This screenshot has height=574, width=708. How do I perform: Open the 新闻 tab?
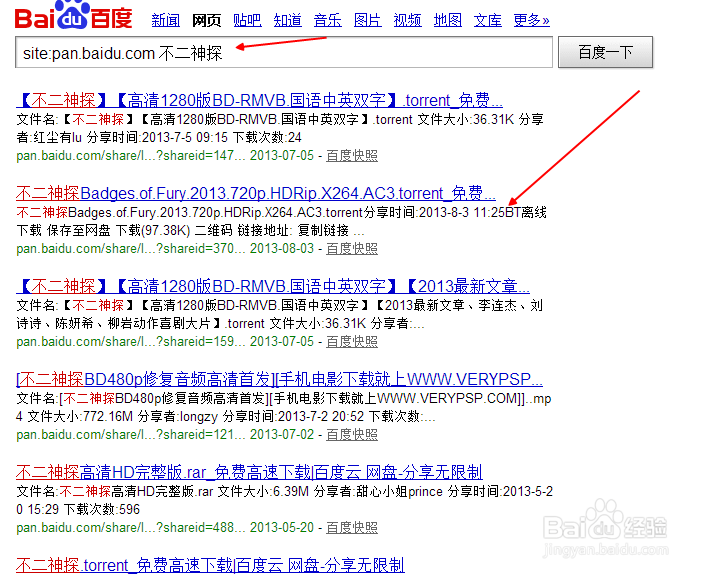(x=166, y=20)
